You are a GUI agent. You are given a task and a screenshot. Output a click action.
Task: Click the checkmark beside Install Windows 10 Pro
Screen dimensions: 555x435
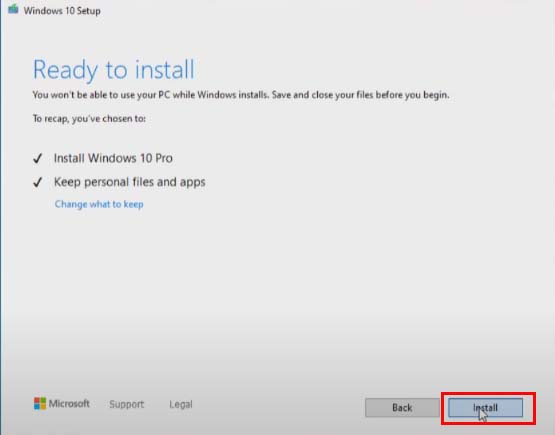[x=38, y=158]
